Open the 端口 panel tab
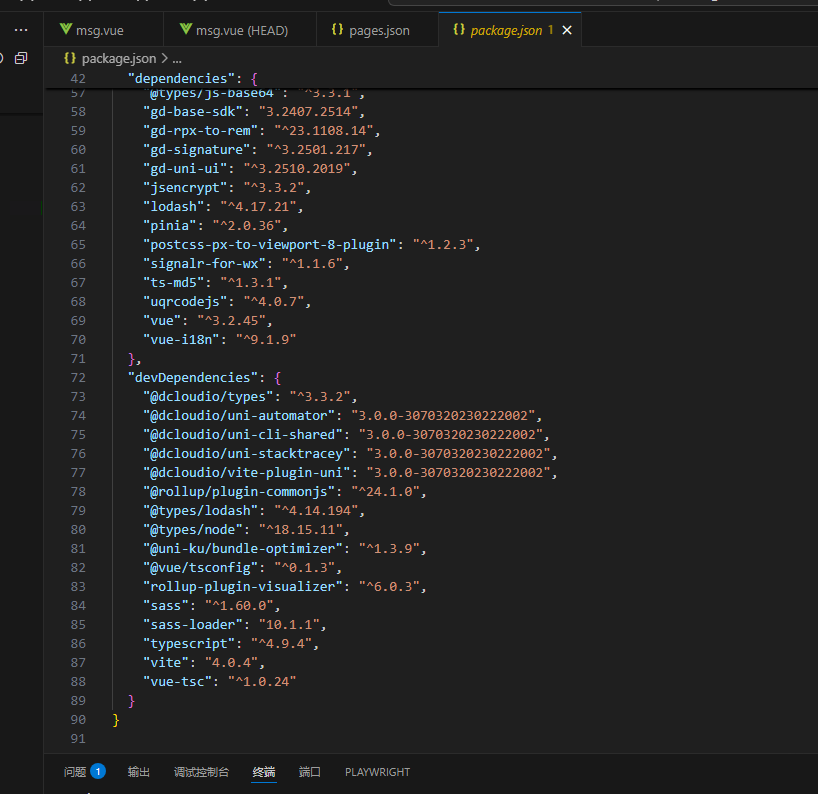This screenshot has width=818, height=794. 310,772
